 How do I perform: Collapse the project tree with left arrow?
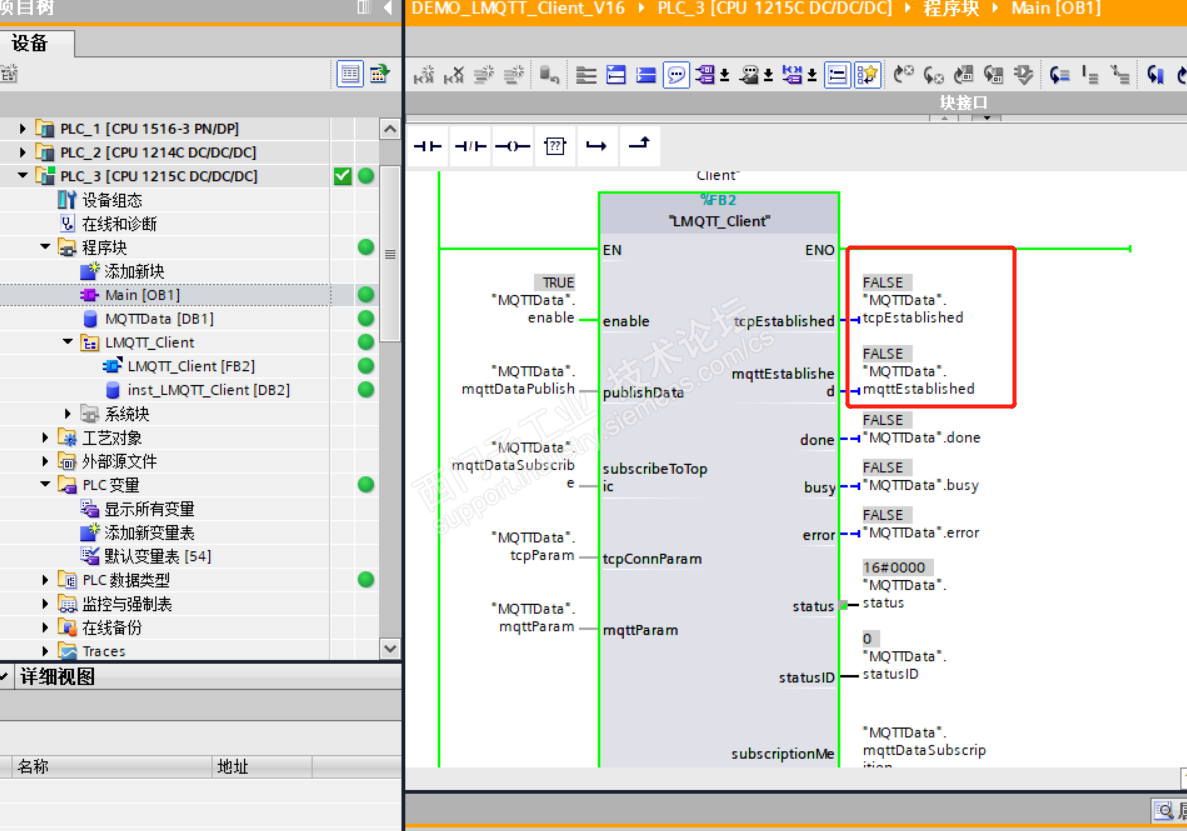388,8
